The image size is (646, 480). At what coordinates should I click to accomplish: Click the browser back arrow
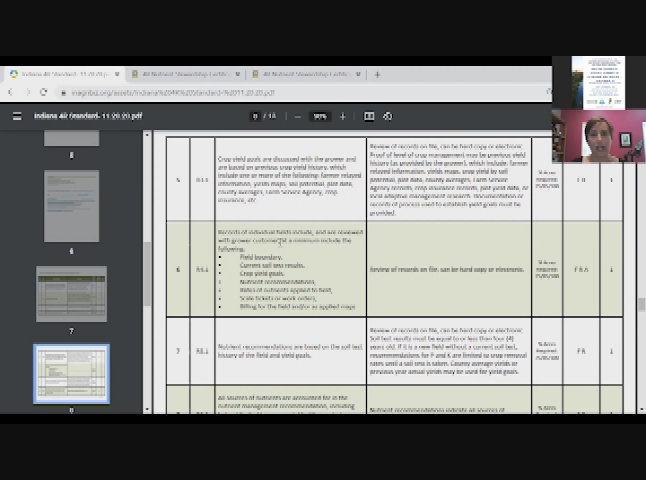pyautogui.click(x=11, y=92)
